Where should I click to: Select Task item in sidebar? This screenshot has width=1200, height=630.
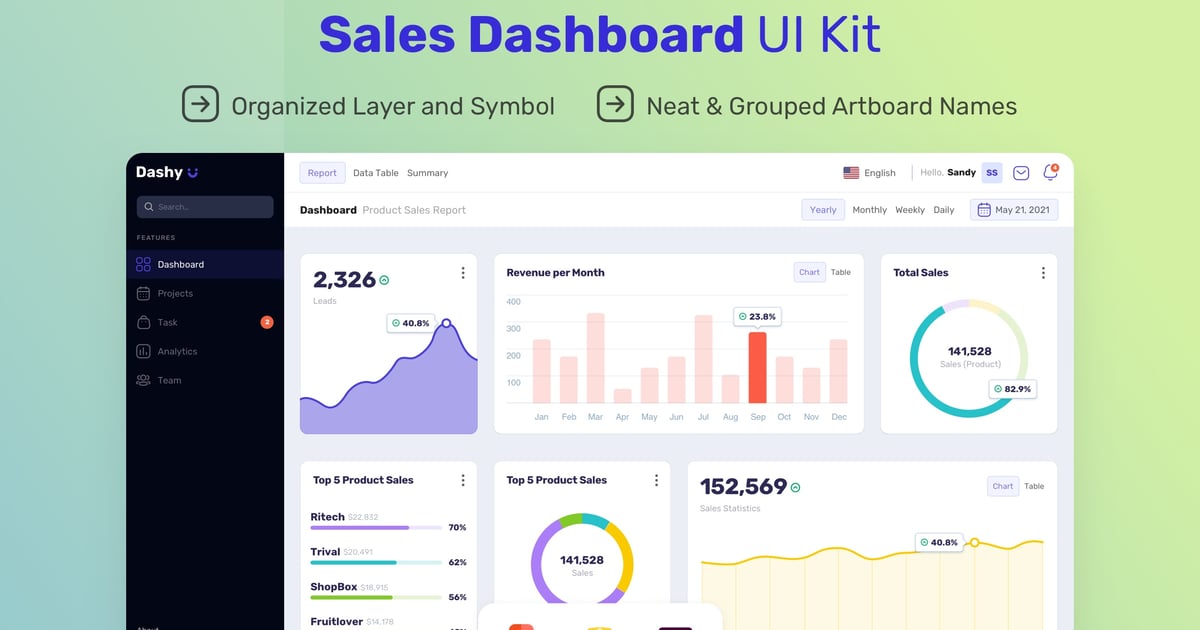tap(167, 323)
